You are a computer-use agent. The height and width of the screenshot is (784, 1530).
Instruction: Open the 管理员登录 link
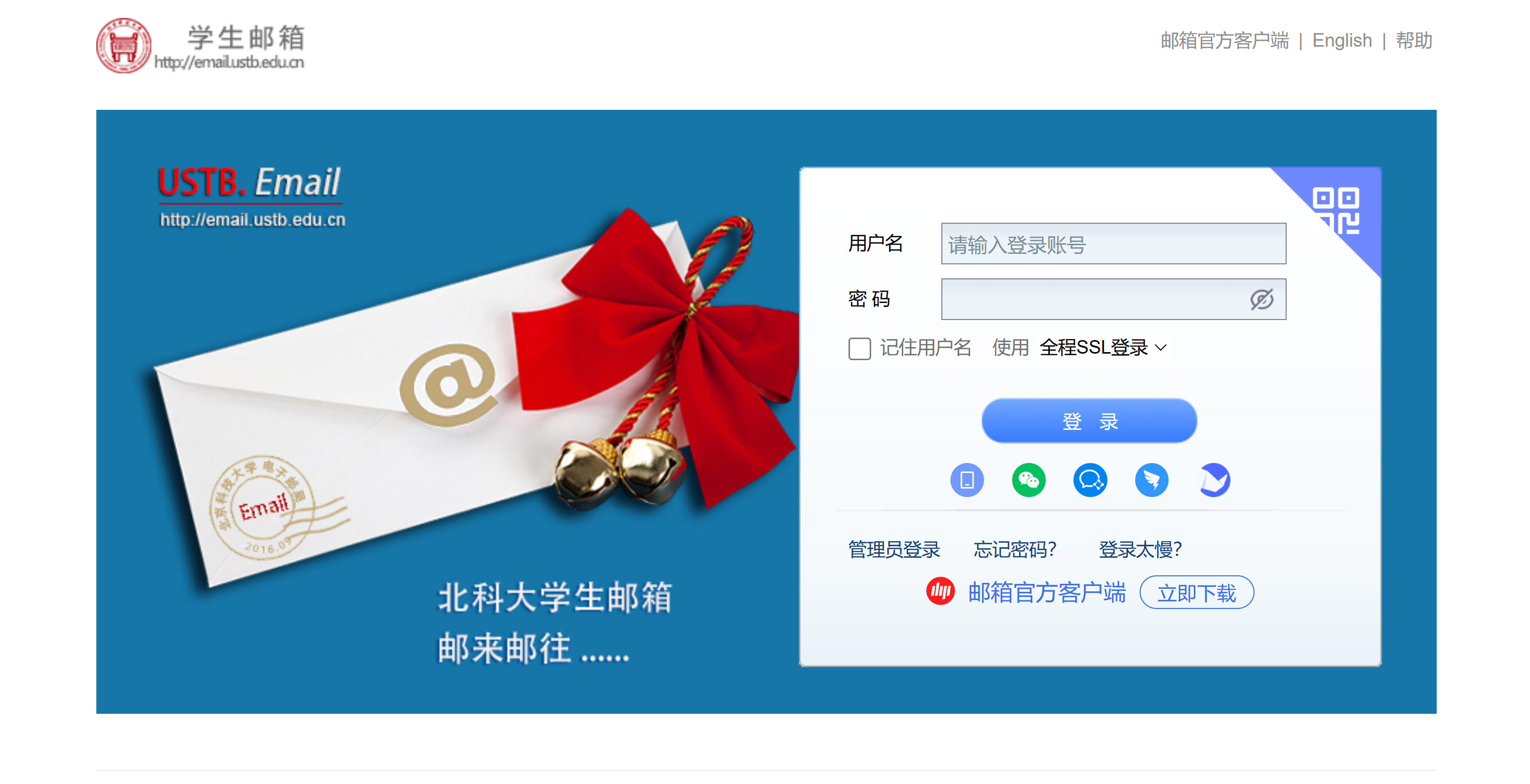[x=894, y=550]
